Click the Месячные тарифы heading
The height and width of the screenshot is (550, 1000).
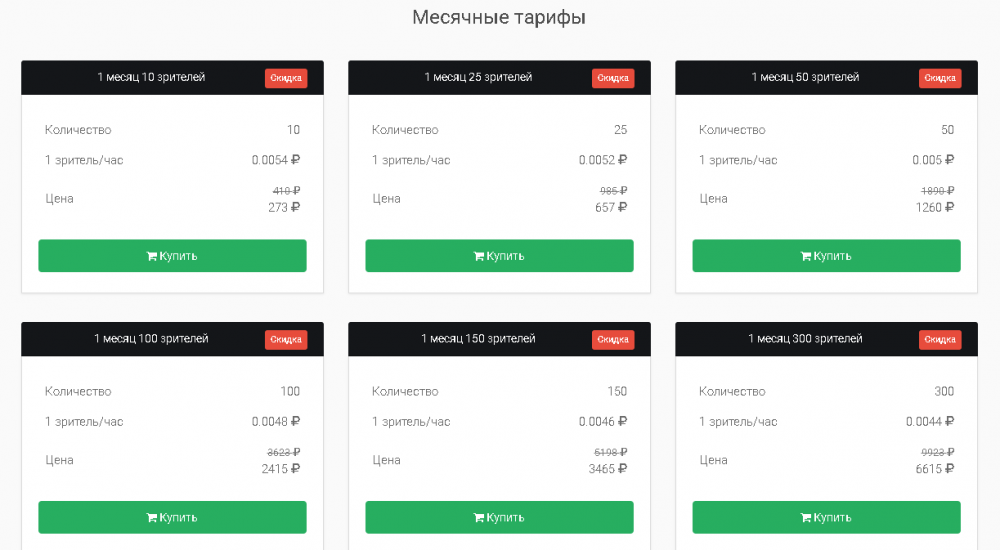pyautogui.click(x=499, y=17)
